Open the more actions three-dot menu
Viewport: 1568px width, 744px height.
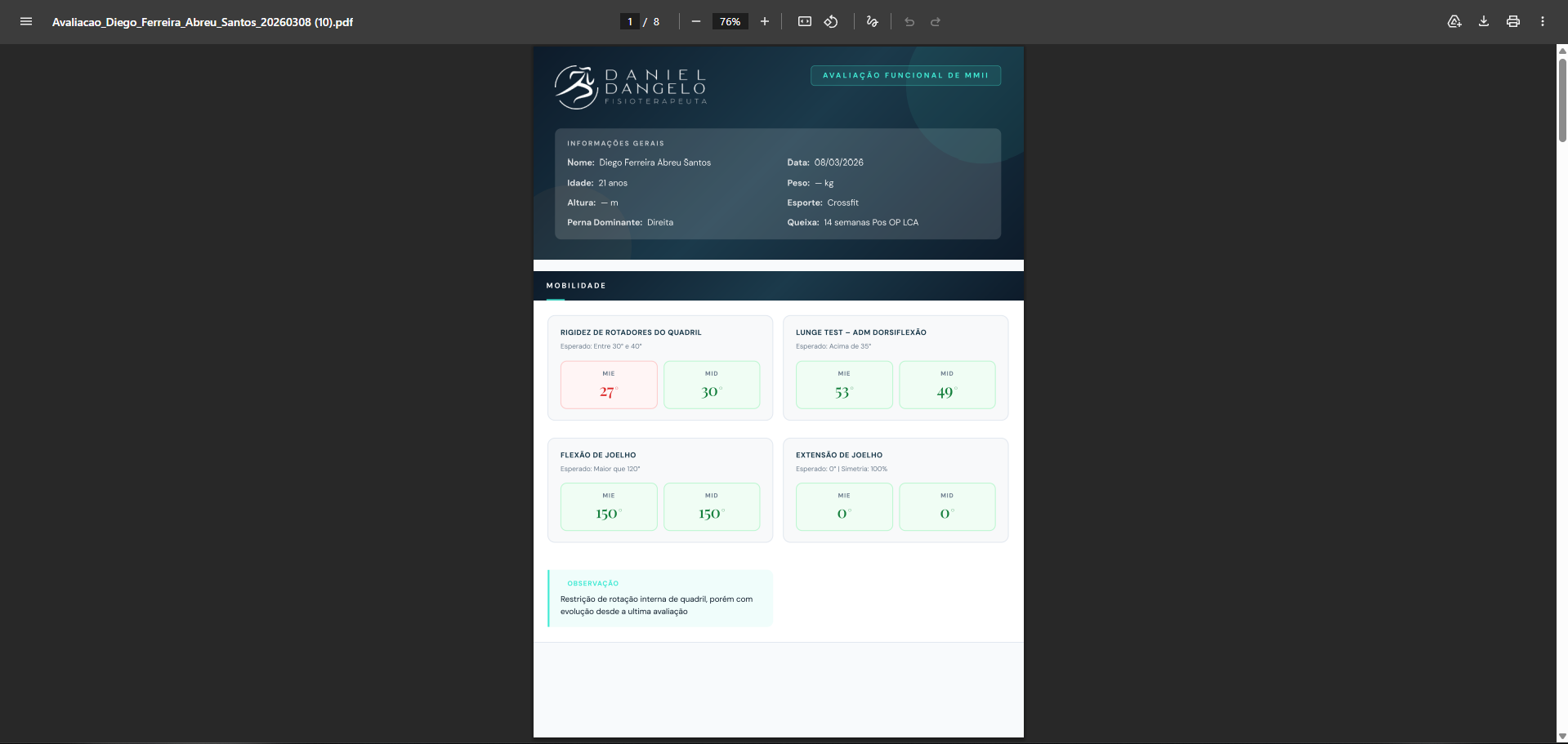click(1542, 22)
